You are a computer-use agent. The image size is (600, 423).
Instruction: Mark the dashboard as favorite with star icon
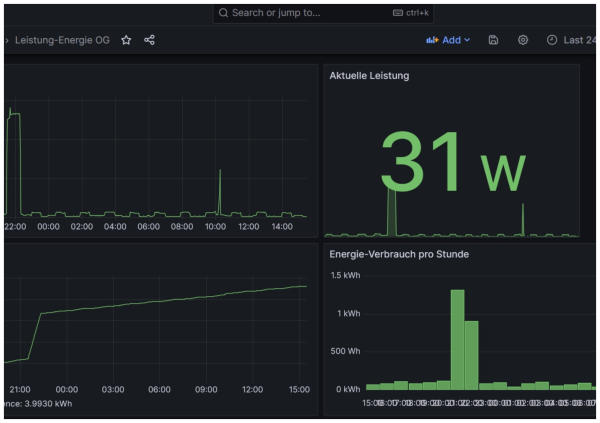coord(126,40)
